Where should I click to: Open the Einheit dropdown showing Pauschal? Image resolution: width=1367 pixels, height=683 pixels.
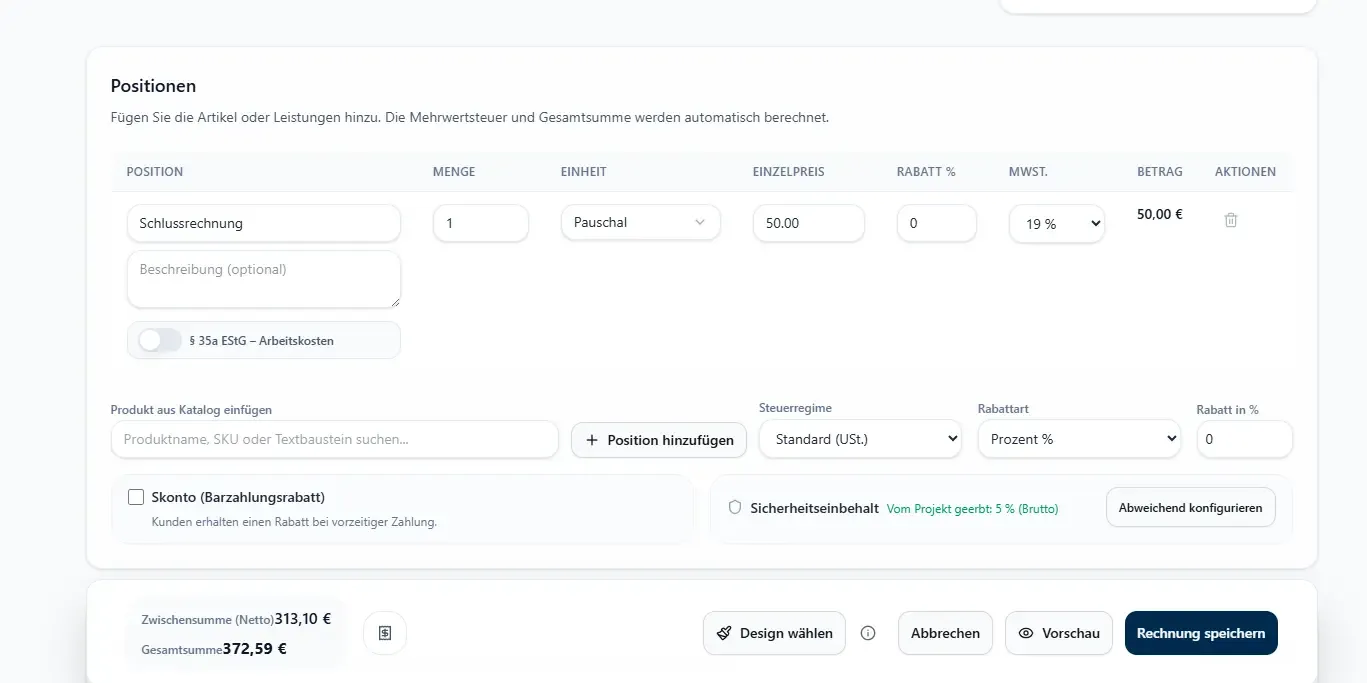[641, 222]
